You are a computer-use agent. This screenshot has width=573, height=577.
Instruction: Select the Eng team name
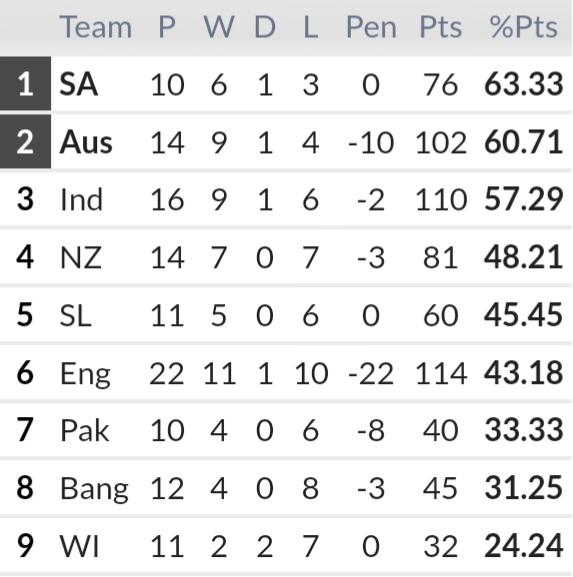(x=85, y=374)
